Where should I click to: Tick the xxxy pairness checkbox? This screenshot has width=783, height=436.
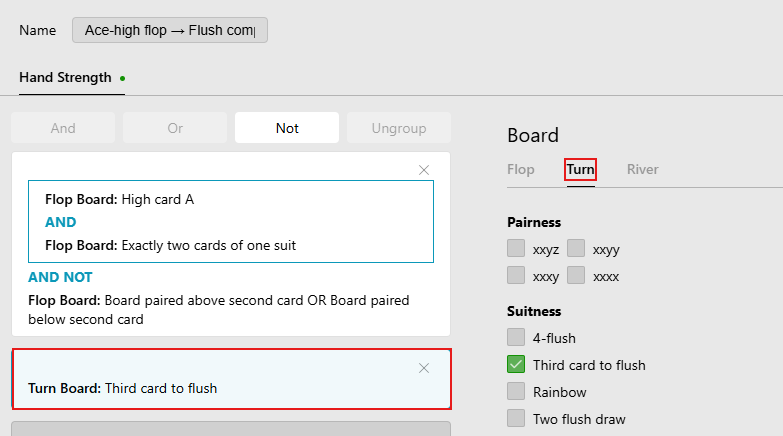tap(516, 275)
